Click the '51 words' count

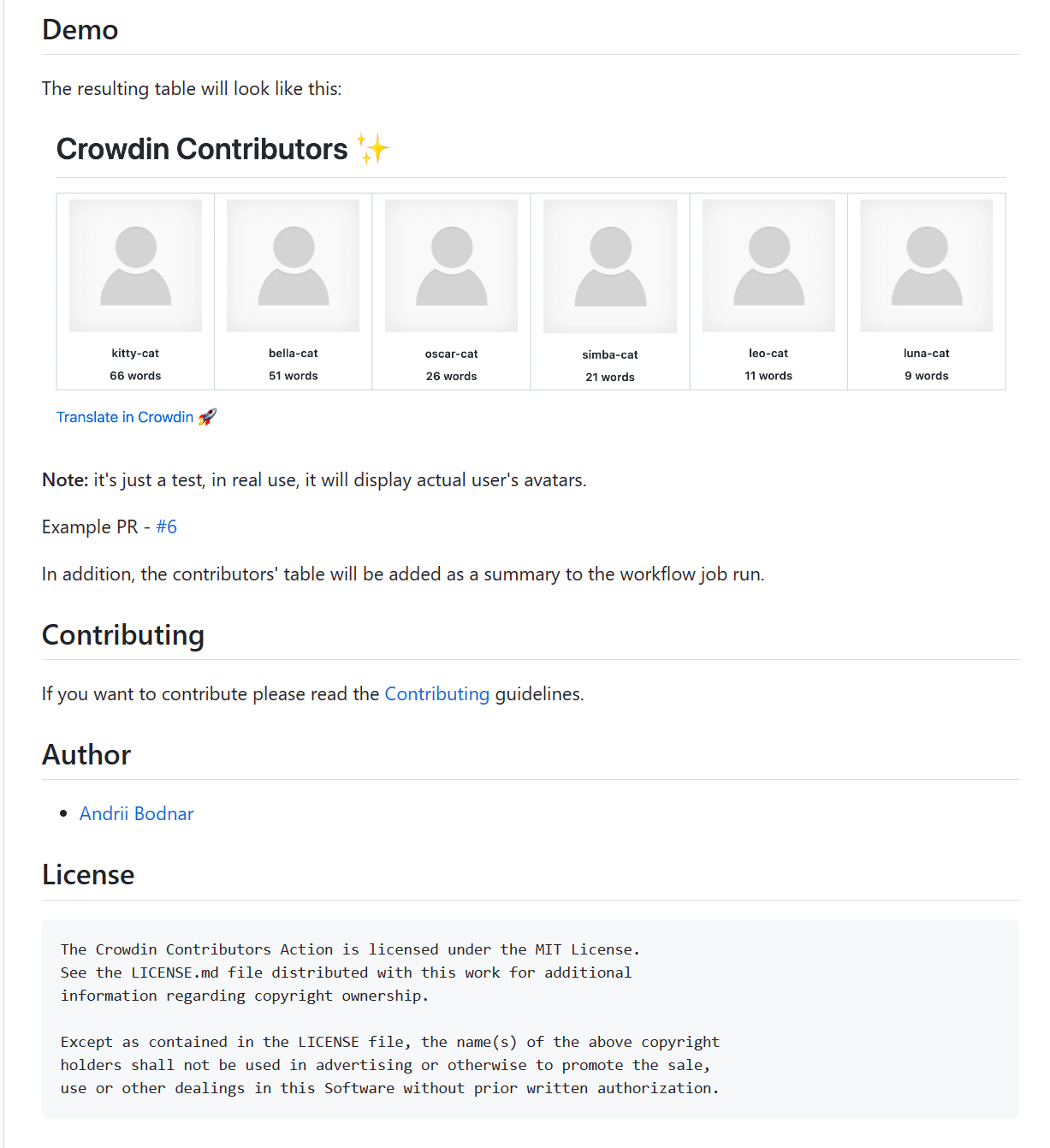(x=294, y=376)
